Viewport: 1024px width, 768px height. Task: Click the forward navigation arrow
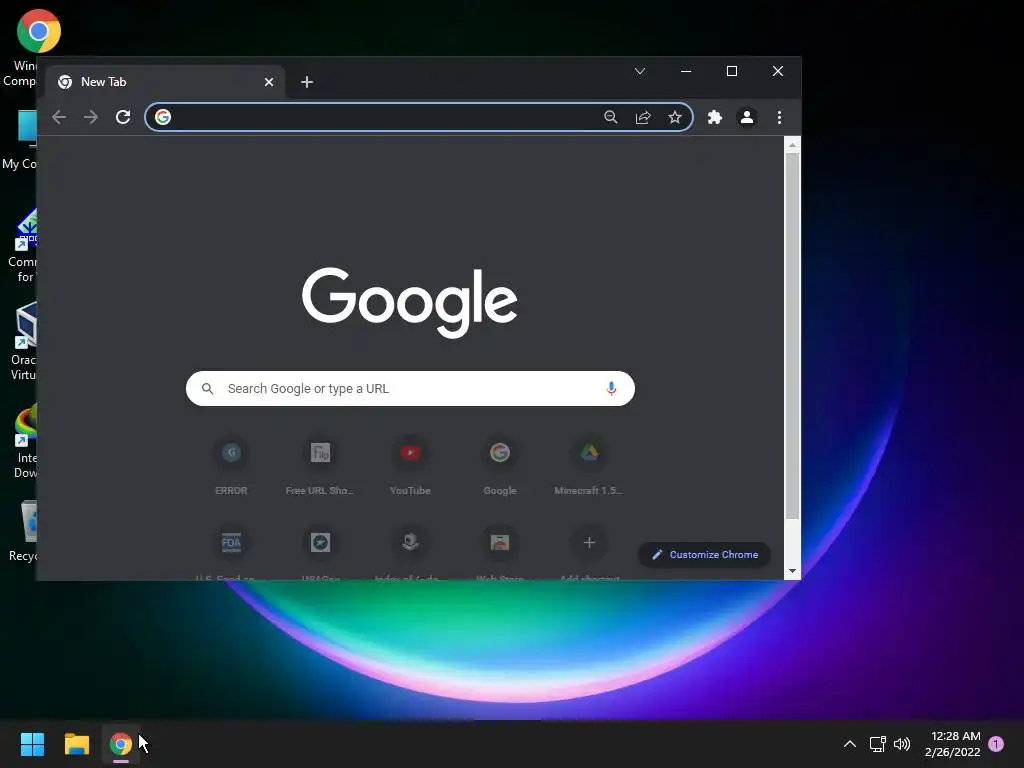coord(91,117)
